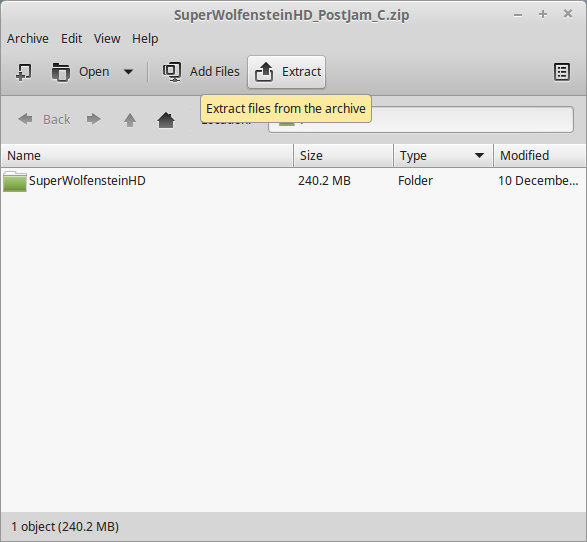
Task: Select the SuperWolfensteinHD folder row
Action: coord(293,181)
